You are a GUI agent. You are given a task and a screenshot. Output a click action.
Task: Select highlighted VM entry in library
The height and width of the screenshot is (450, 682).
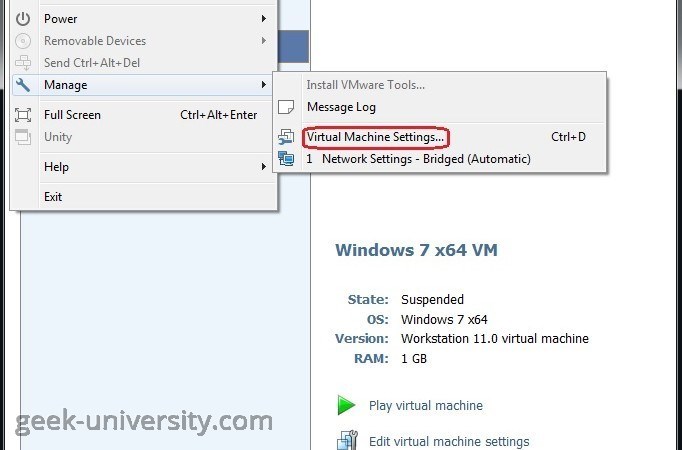(293, 47)
